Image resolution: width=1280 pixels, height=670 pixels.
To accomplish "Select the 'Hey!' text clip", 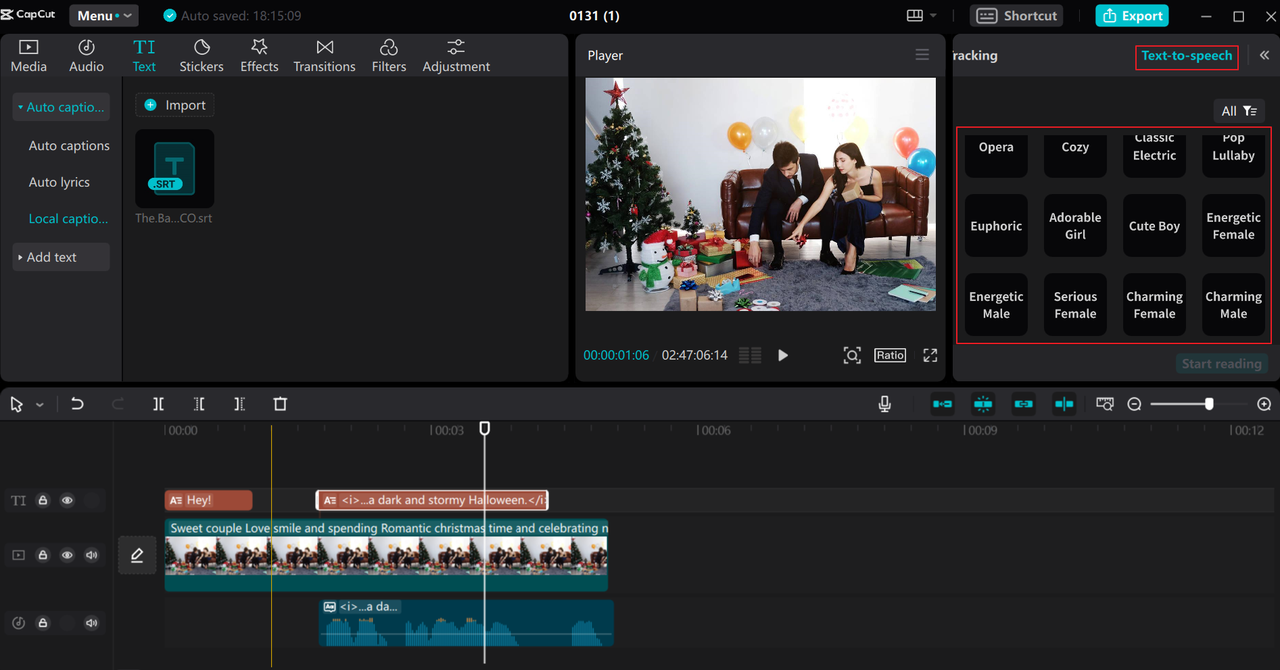I will [208, 500].
